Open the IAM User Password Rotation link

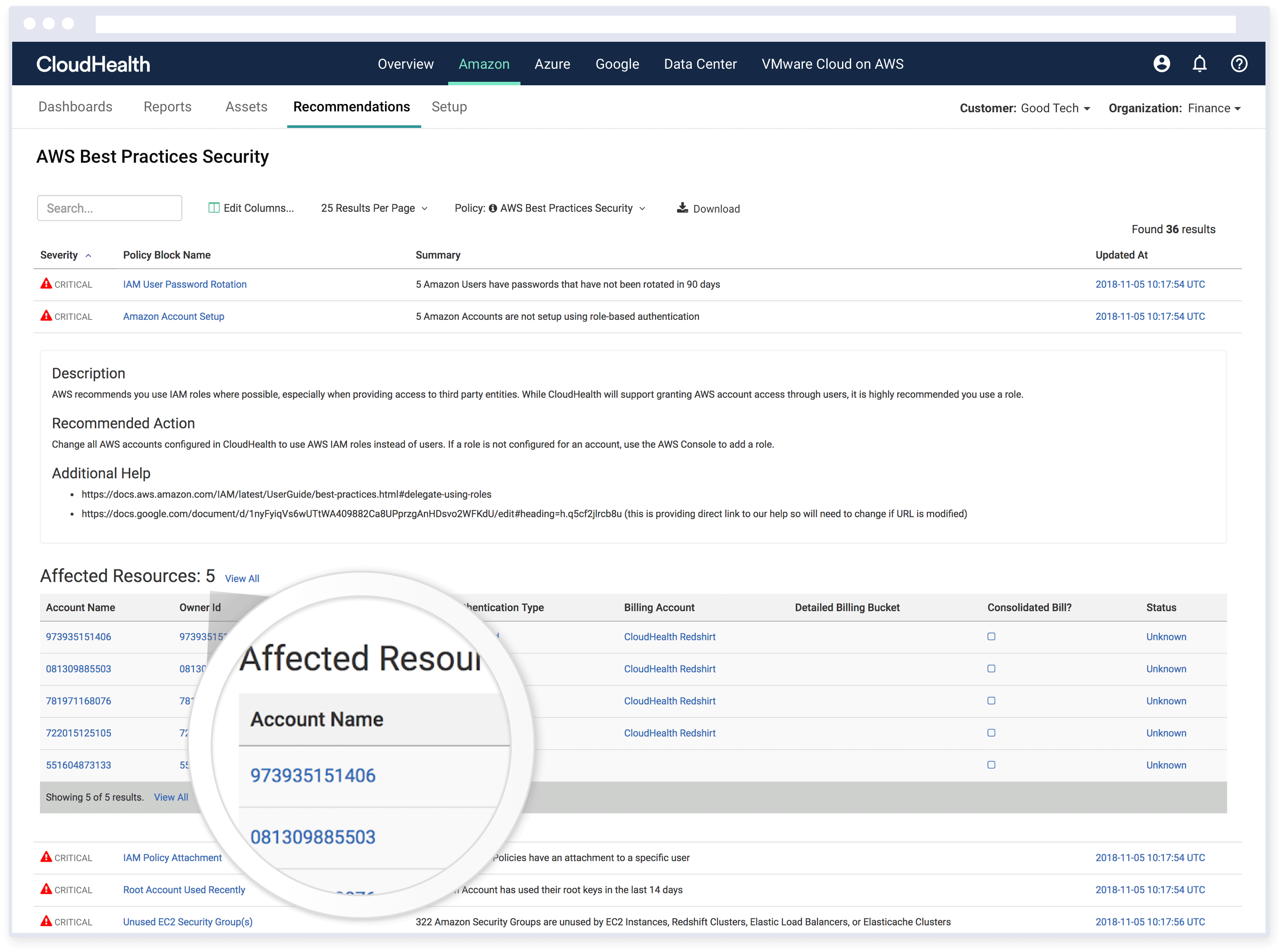click(185, 284)
